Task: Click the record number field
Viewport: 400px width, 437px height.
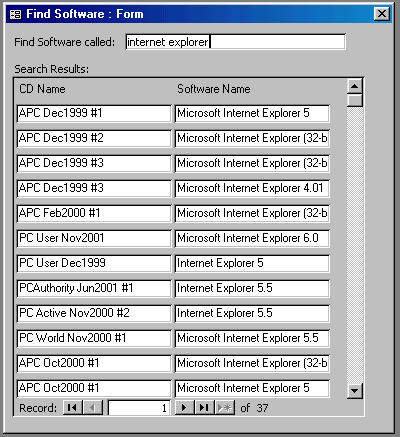Action: (x=139, y=408)
